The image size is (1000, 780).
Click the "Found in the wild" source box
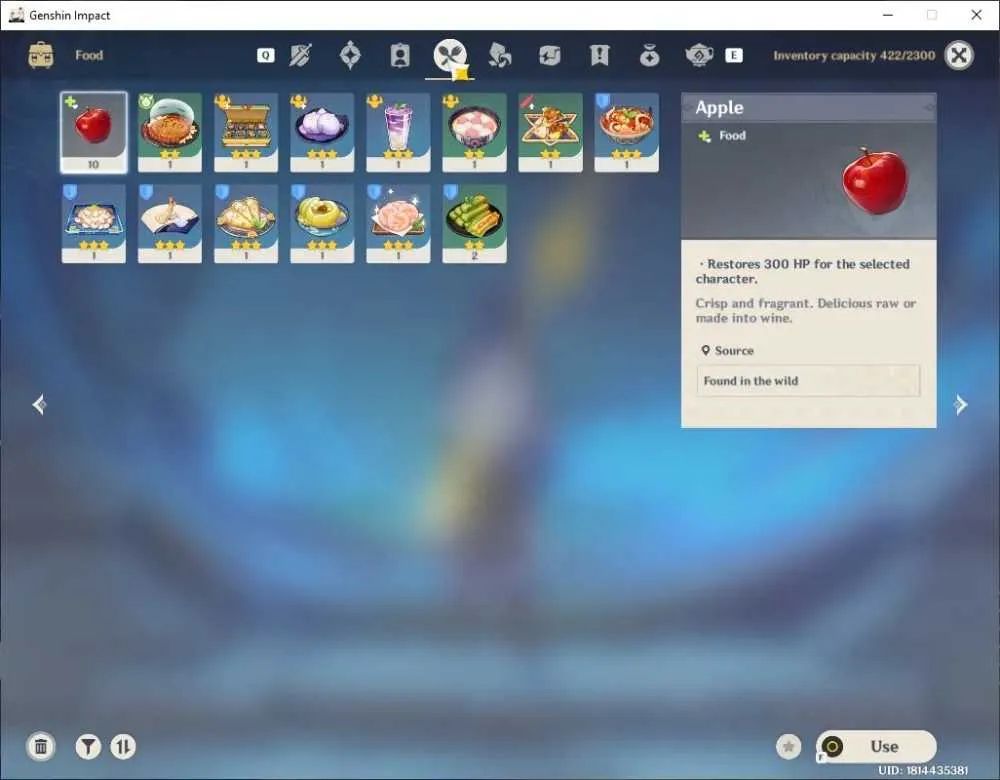(x=808, y=381)
